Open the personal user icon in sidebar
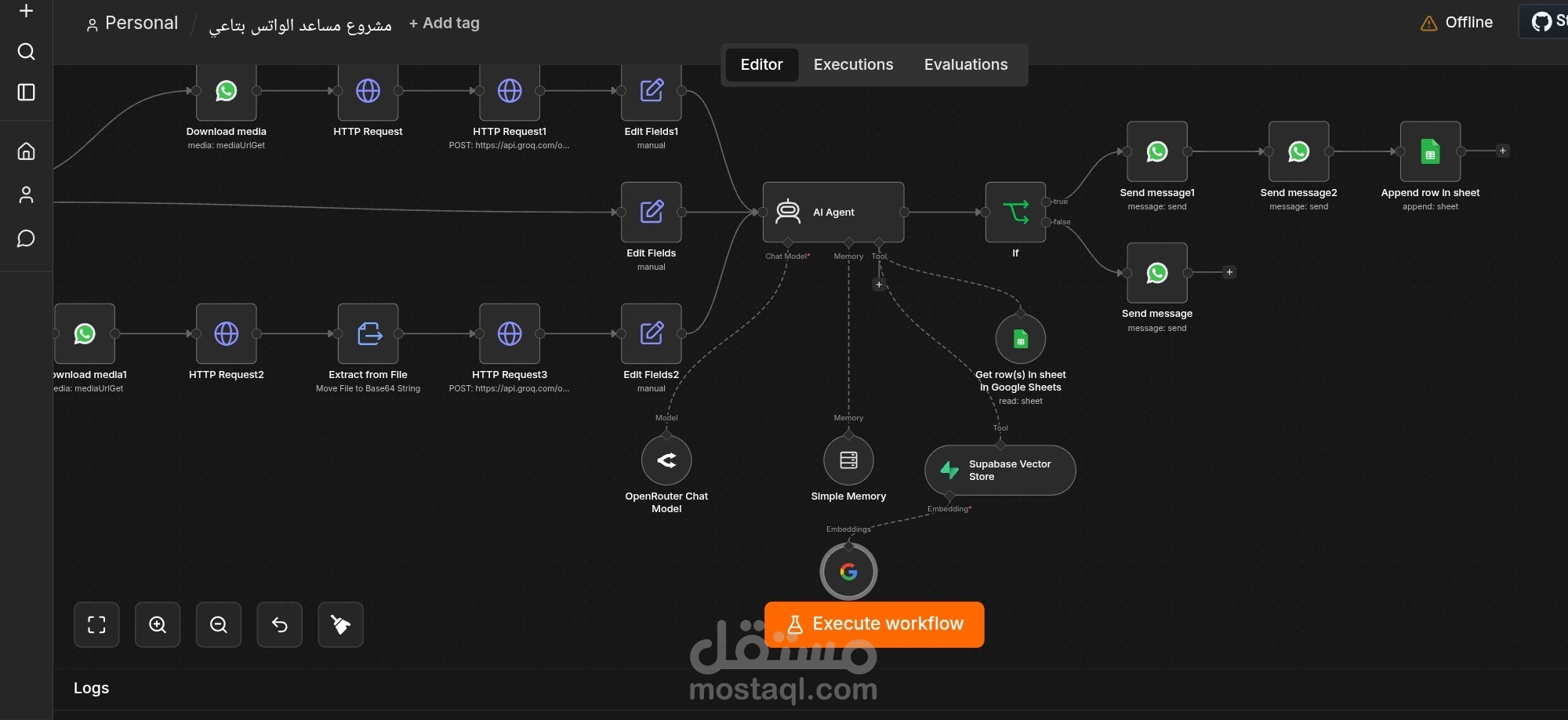Screen dimensions: 1568x720 click(x=26, y=195)
